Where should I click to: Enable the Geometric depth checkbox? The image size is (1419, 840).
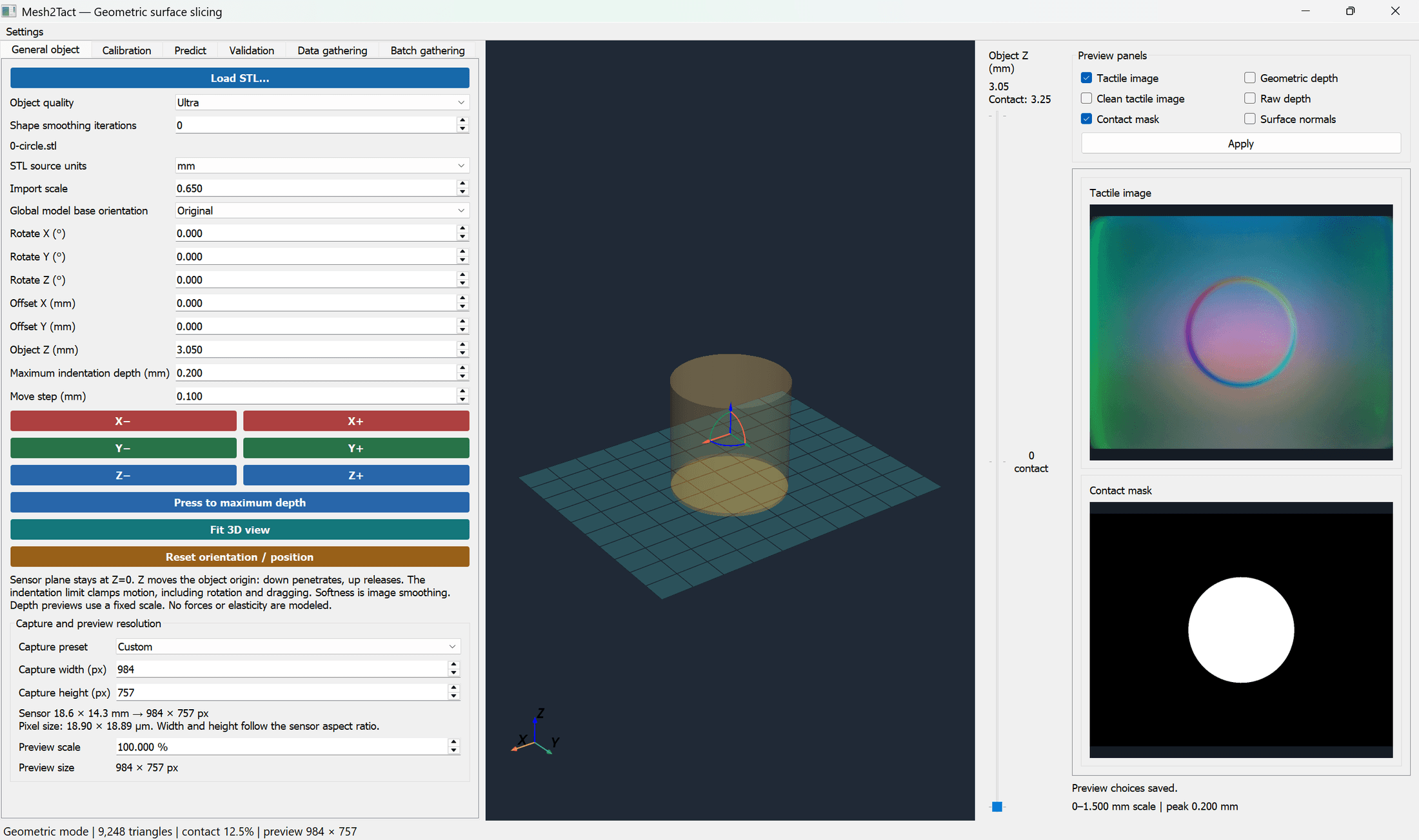tap(1250, 78)
